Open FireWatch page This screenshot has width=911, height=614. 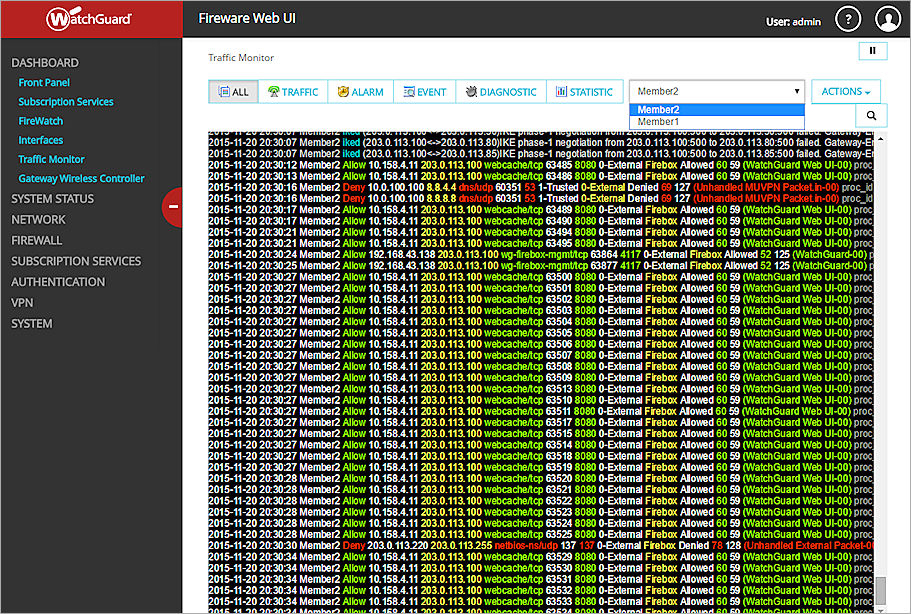click(41, 121)
